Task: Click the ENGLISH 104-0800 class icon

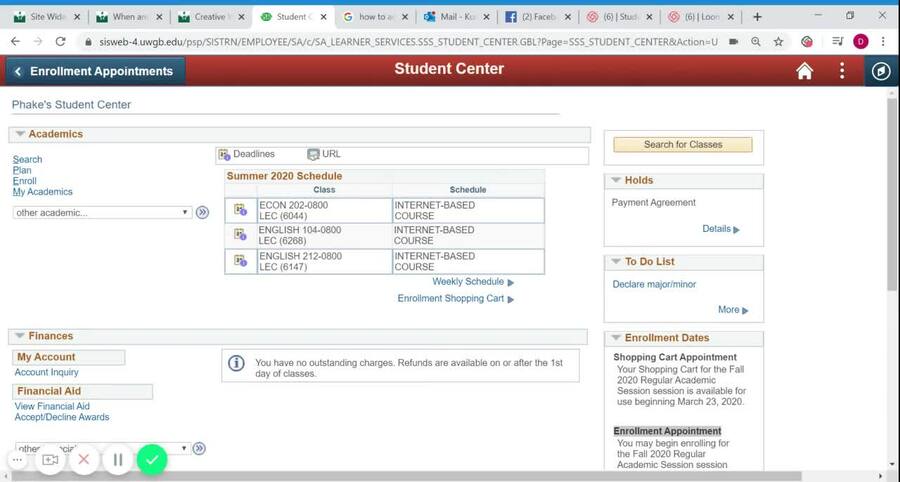Action: (x=240, y=235)
